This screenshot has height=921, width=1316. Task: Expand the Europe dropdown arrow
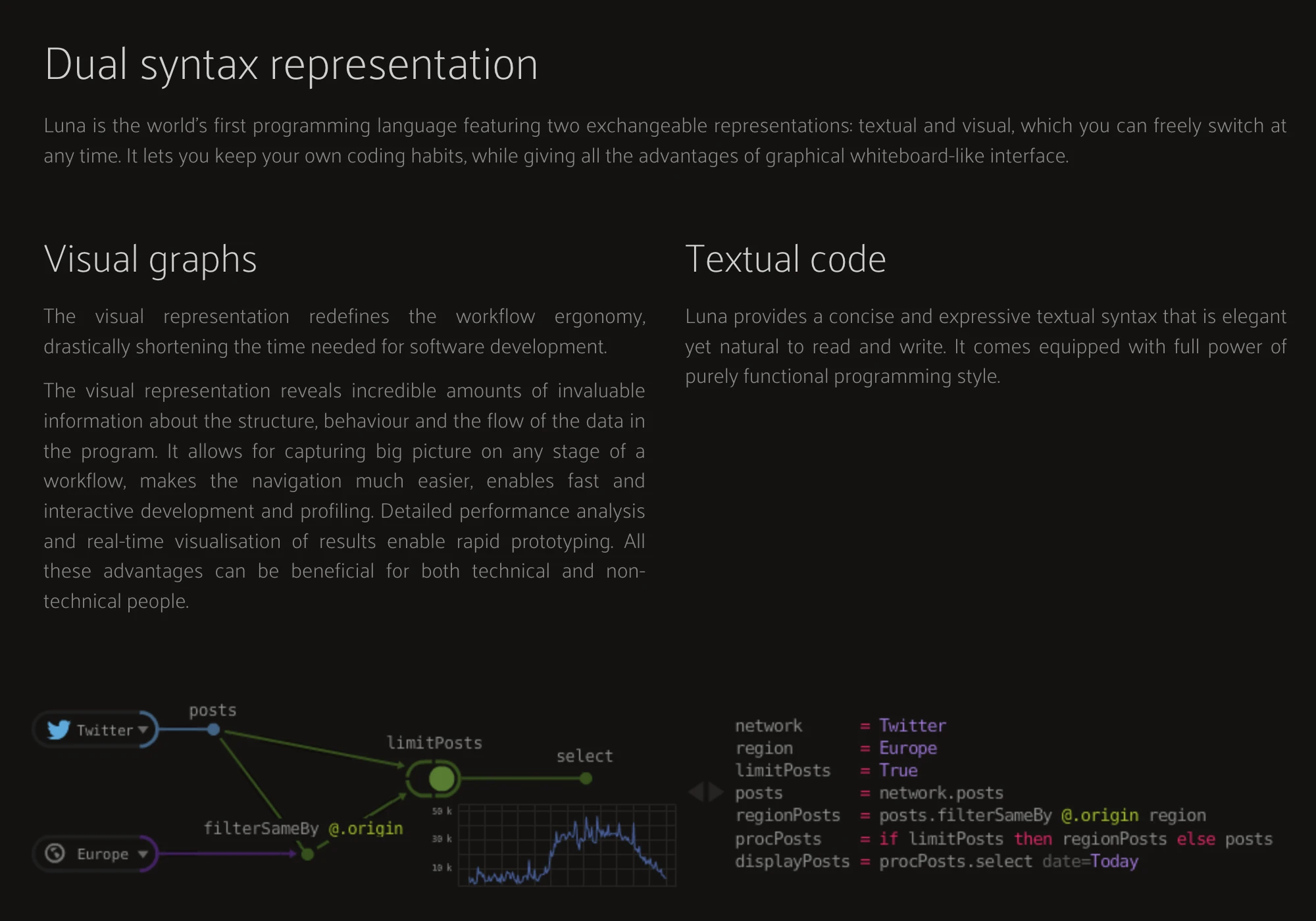coord(143,854)
